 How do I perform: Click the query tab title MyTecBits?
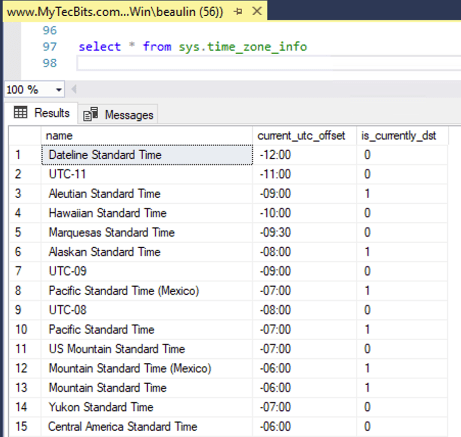tap(115, 12)
